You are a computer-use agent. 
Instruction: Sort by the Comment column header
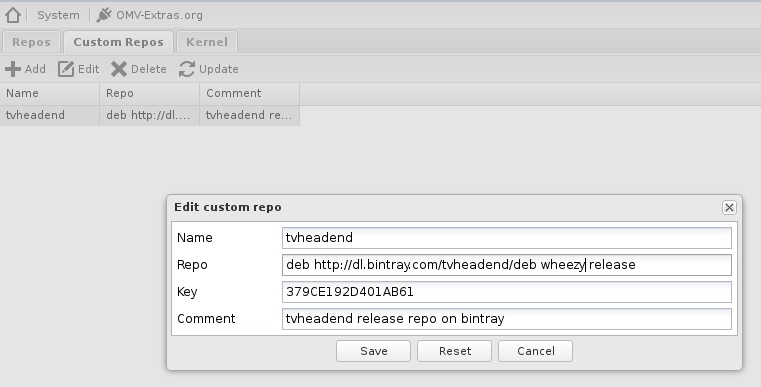click(x=249, y=93)
